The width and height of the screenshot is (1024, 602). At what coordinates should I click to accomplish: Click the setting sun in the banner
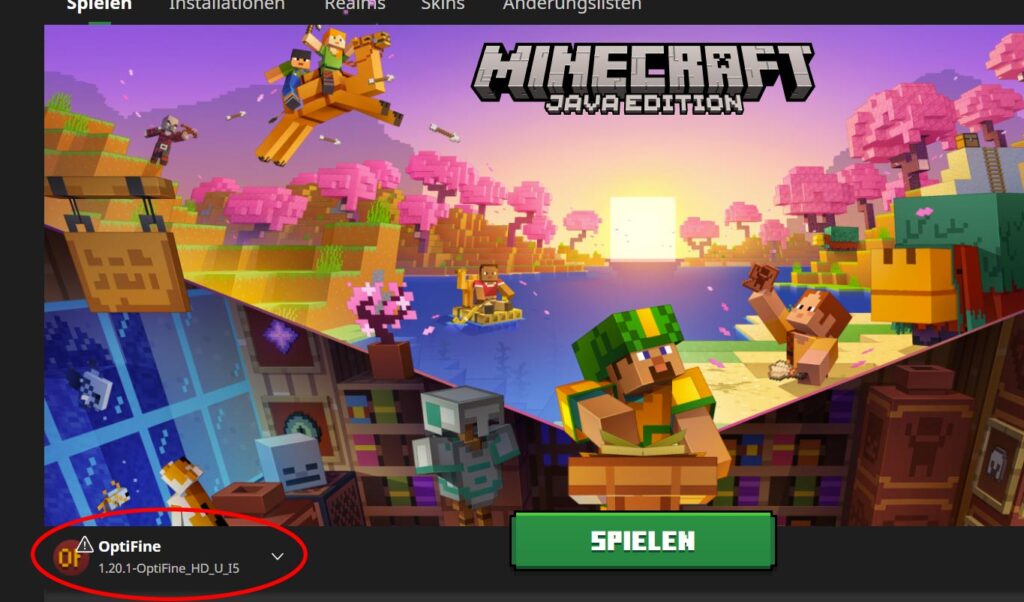coord(643,229)
